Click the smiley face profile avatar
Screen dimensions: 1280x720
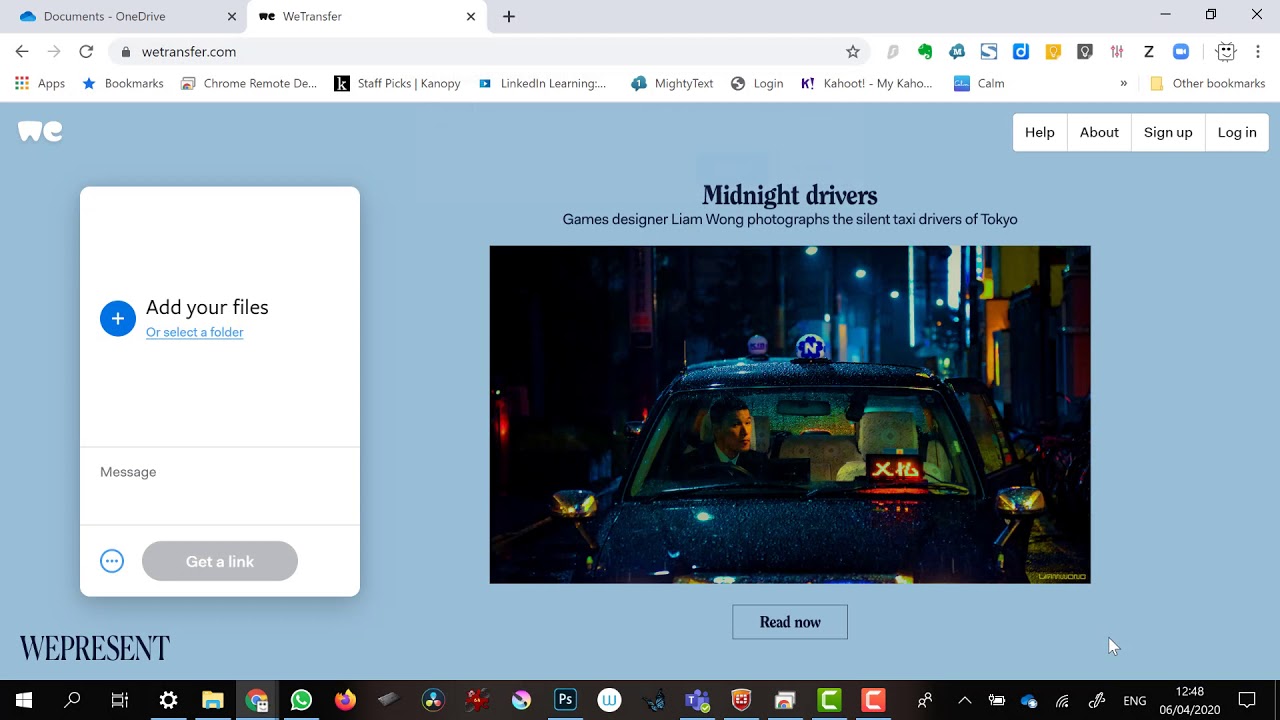point(1226,52)
